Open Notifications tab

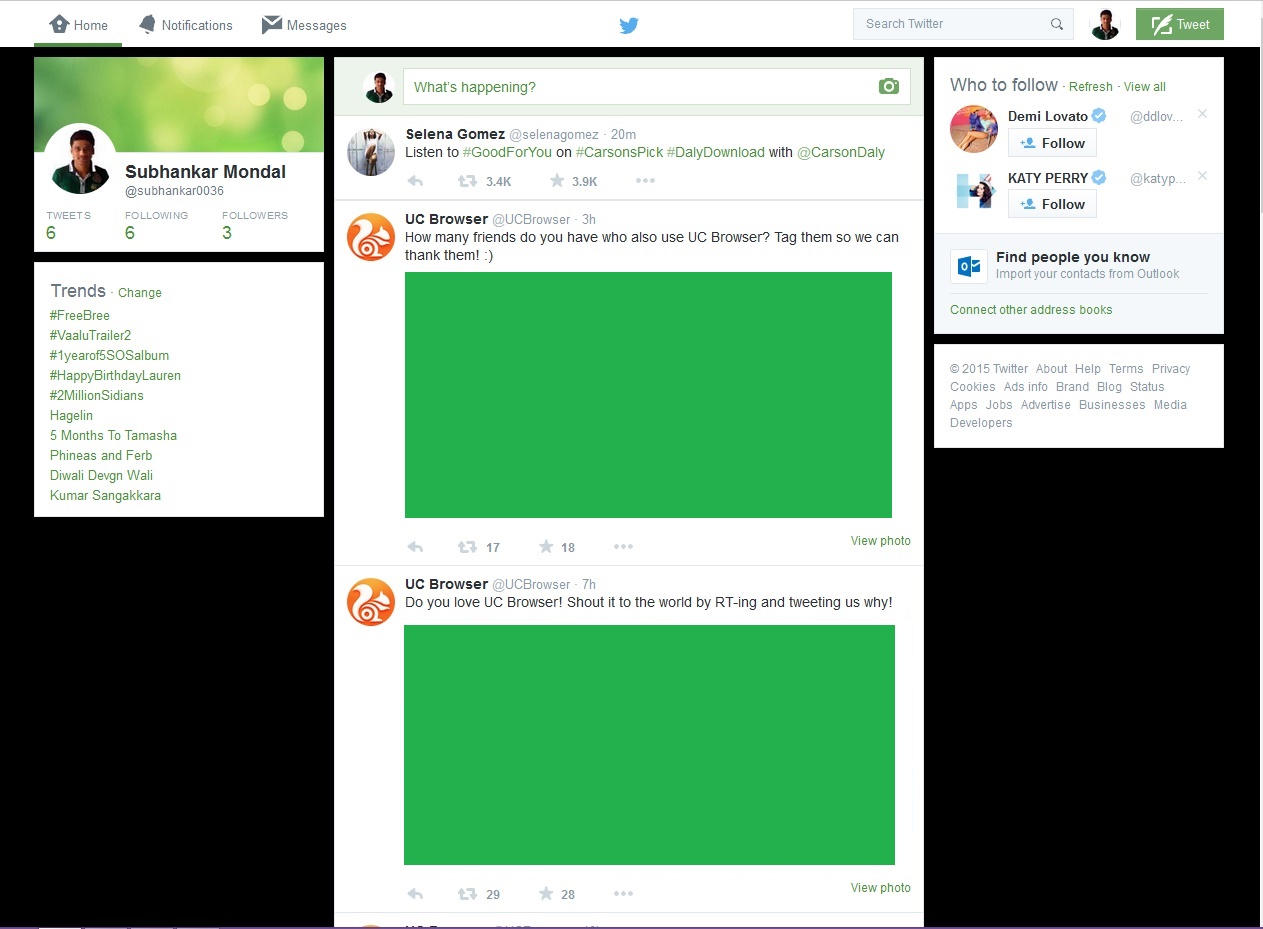(x=185, y=25)
